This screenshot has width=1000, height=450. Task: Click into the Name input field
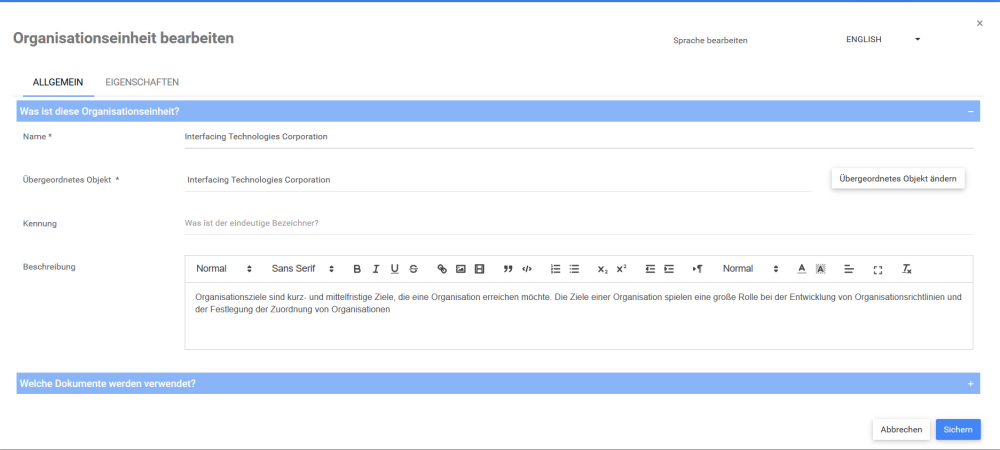click(x=578, y=137)
